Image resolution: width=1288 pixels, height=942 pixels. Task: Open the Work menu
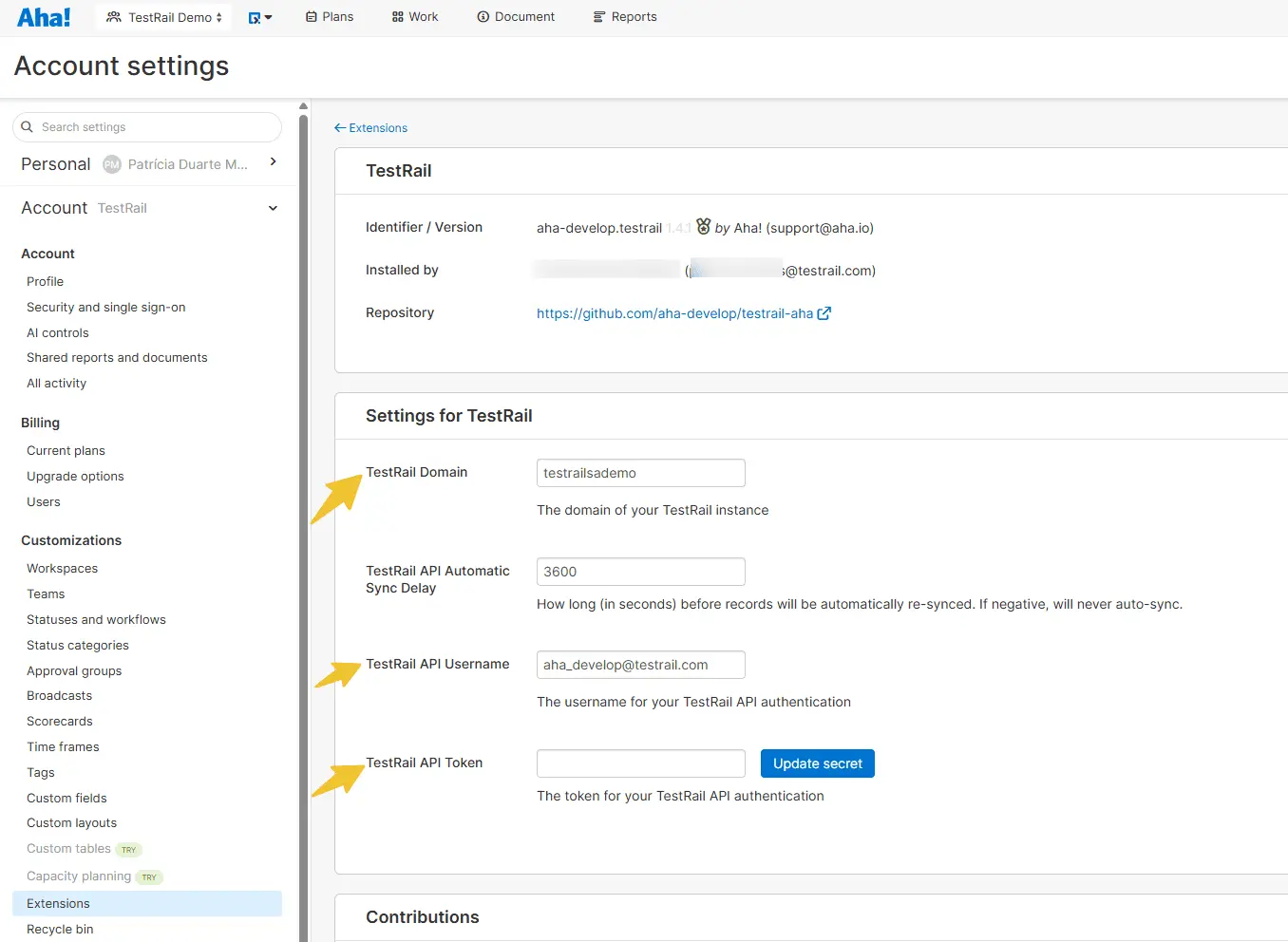click(x=415, y=17)
